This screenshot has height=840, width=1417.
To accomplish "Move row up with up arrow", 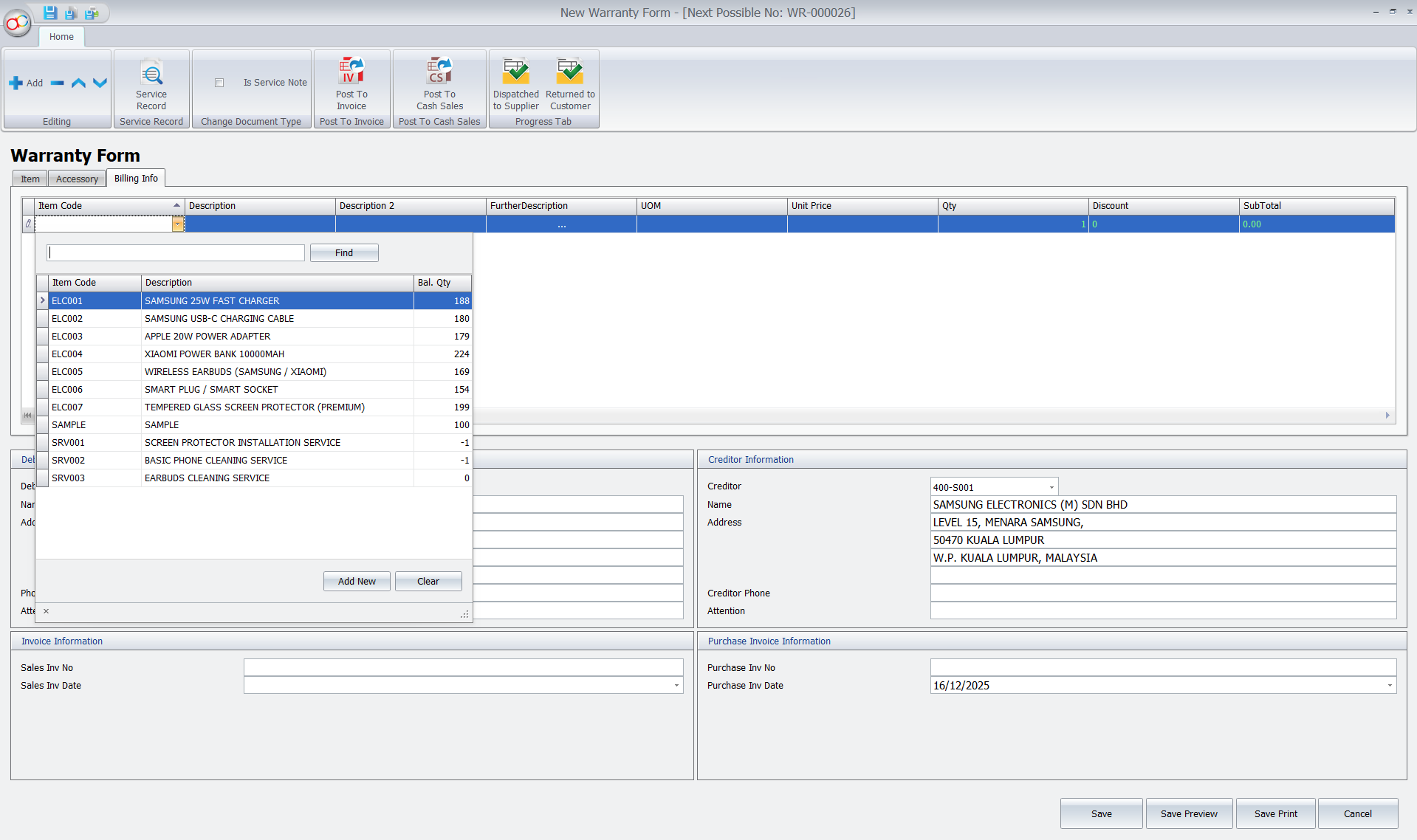I will (78, 83).
